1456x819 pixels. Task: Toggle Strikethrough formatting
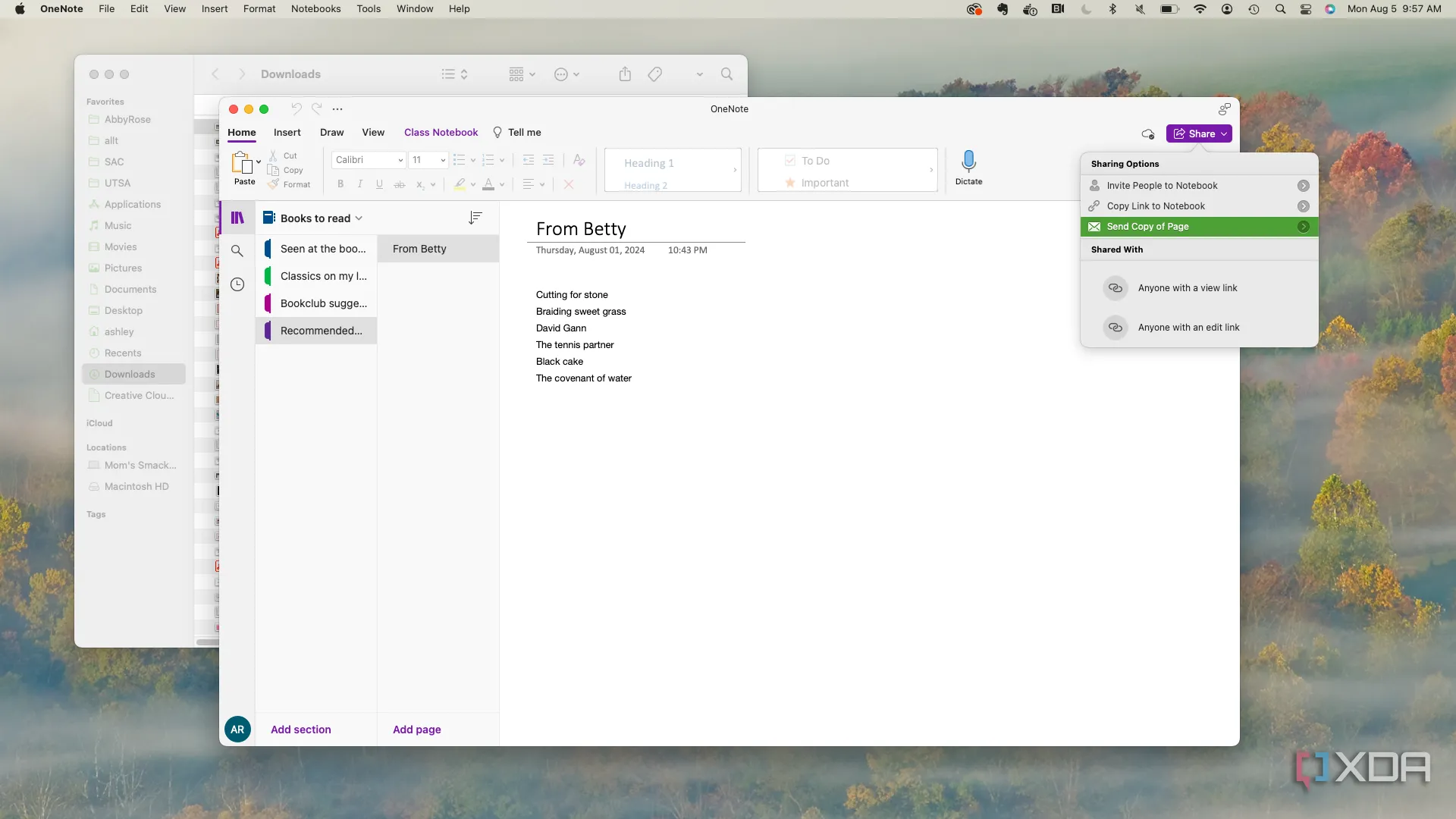tap(400, 184)
